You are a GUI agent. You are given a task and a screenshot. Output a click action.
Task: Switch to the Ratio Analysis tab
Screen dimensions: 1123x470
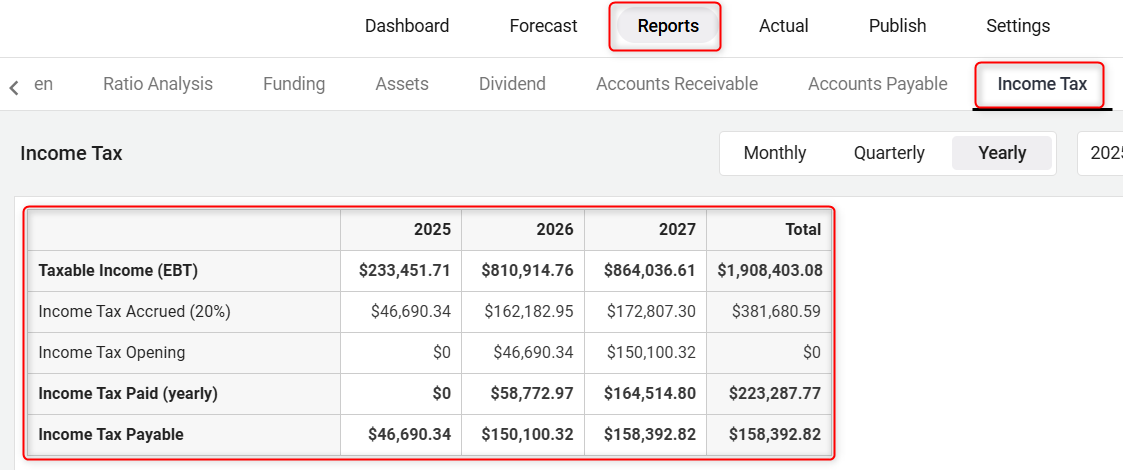click(x=158, y=84)
